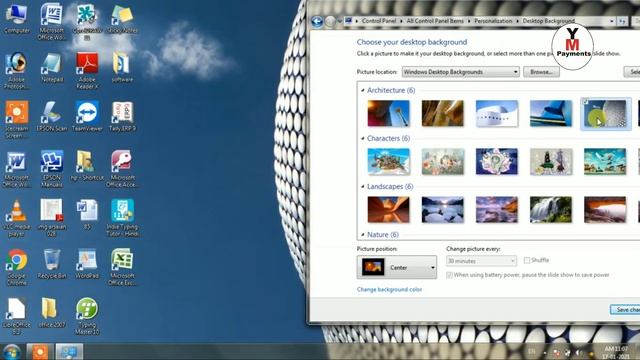640x360 pixels.
Task: Open the hp - Shortcut folder icon
Action: click(87, 165)
